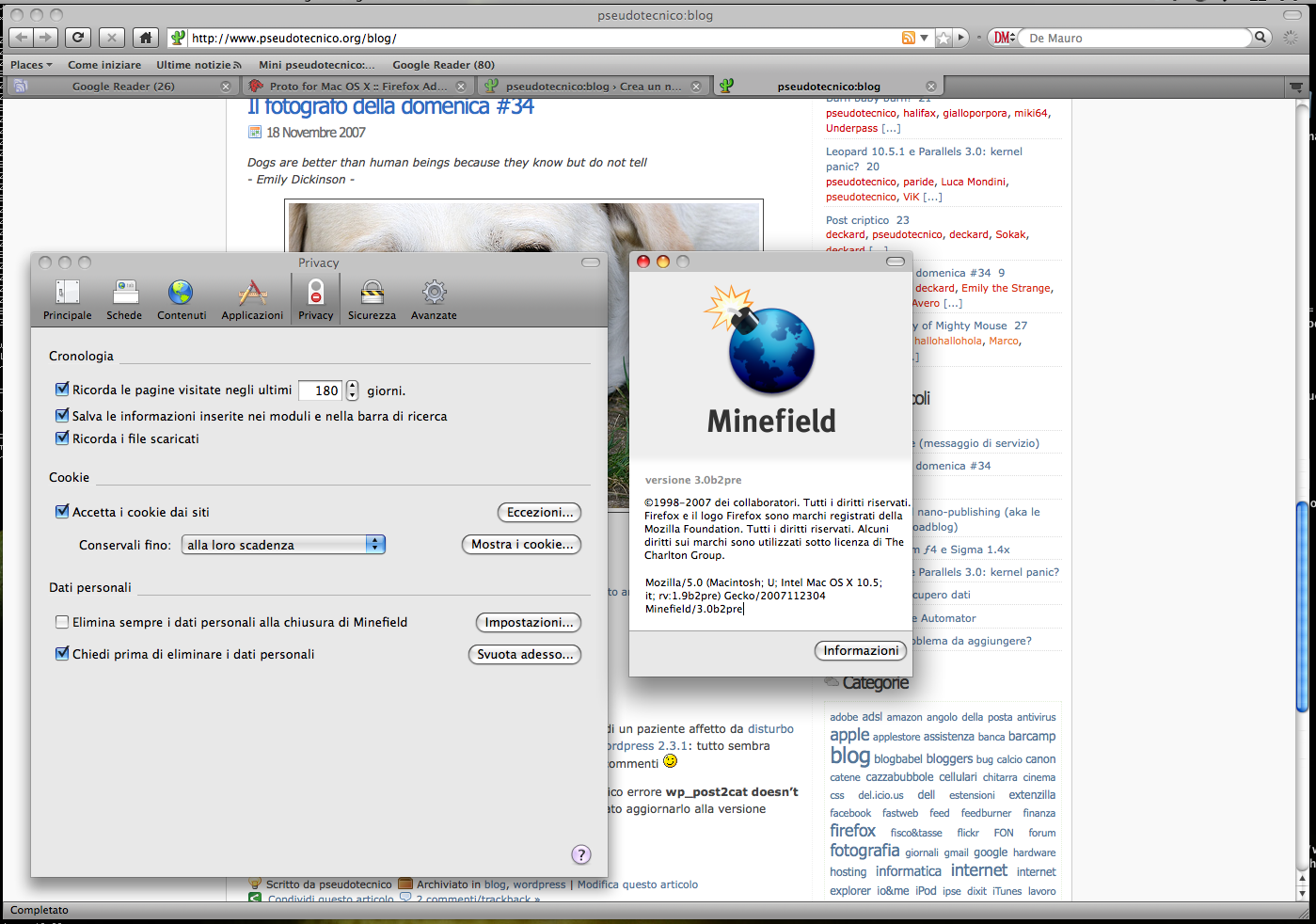The height and width of the screenshot is (924, 1316).
Task: Close the Google Reader (26) tab
Action: click(226, 87)
